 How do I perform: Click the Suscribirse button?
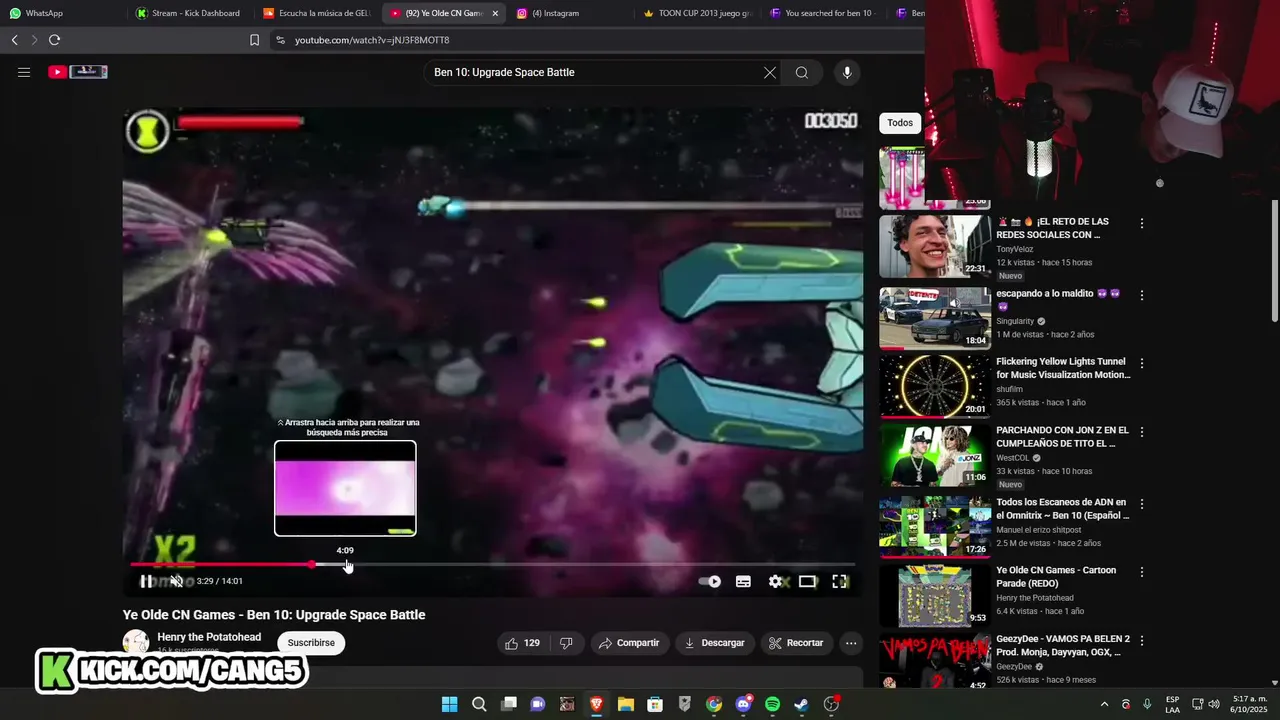tap(311, 643)
